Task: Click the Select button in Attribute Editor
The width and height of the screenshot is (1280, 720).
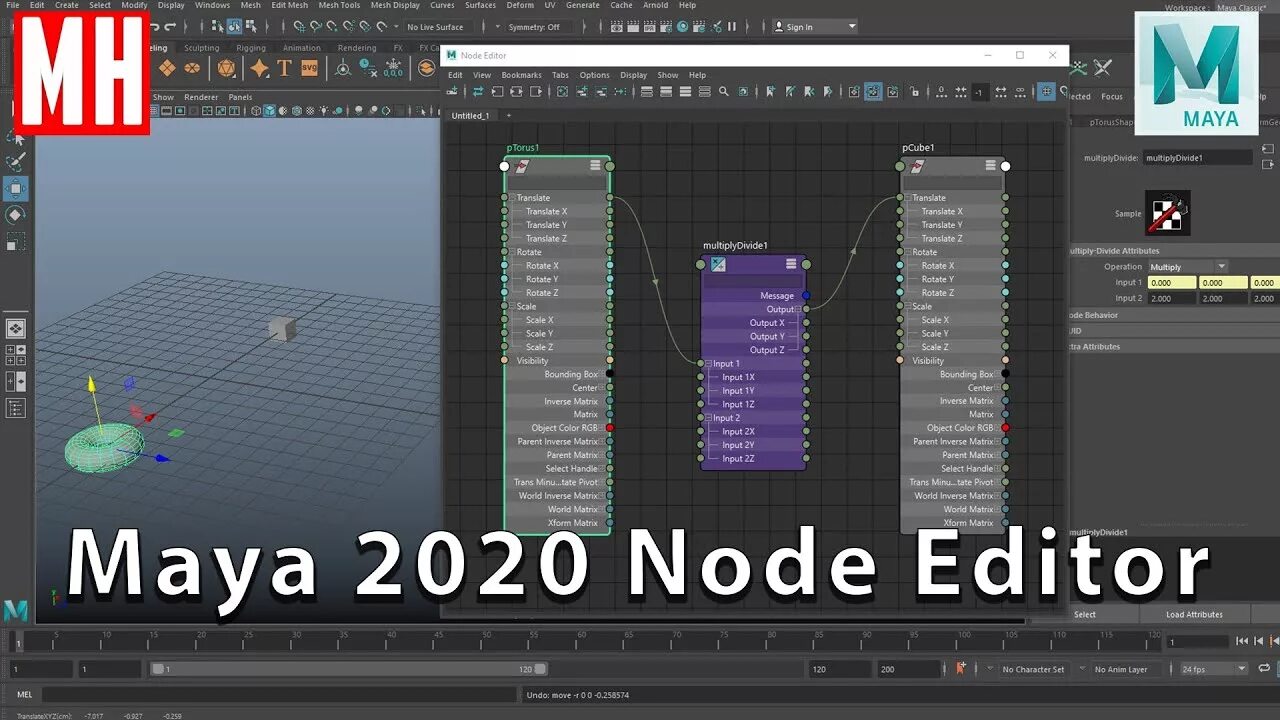Action: [x=1085, y=614]
